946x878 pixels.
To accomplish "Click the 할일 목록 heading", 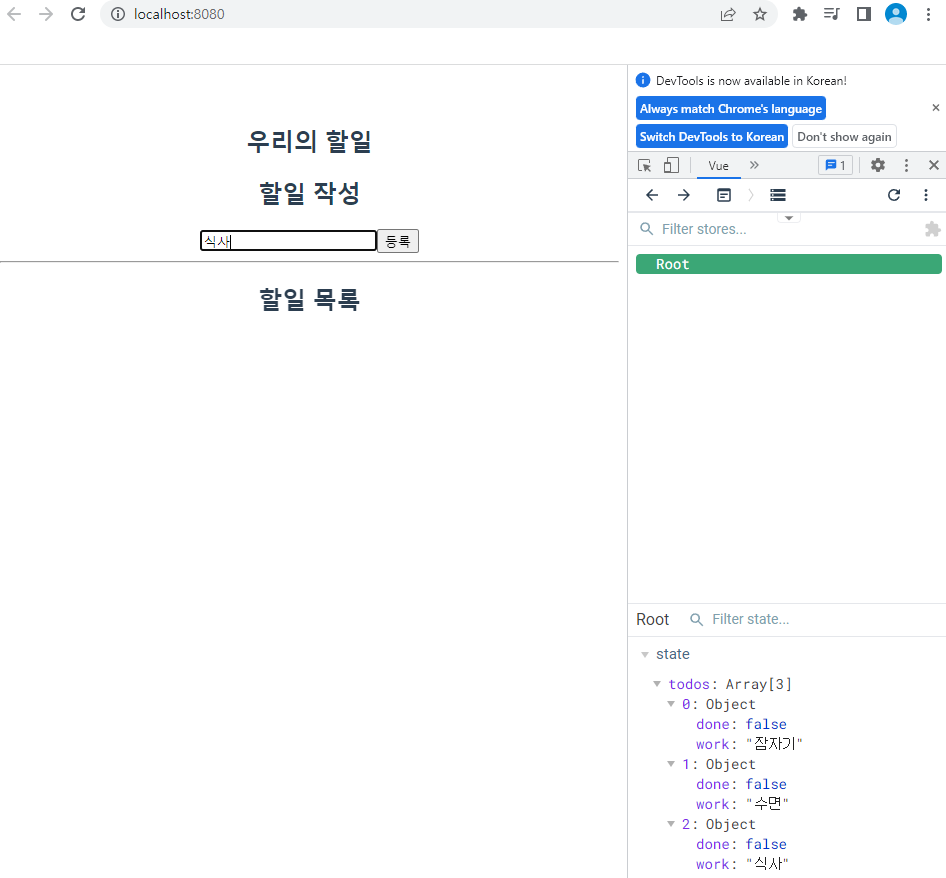I will click(309, 299).
